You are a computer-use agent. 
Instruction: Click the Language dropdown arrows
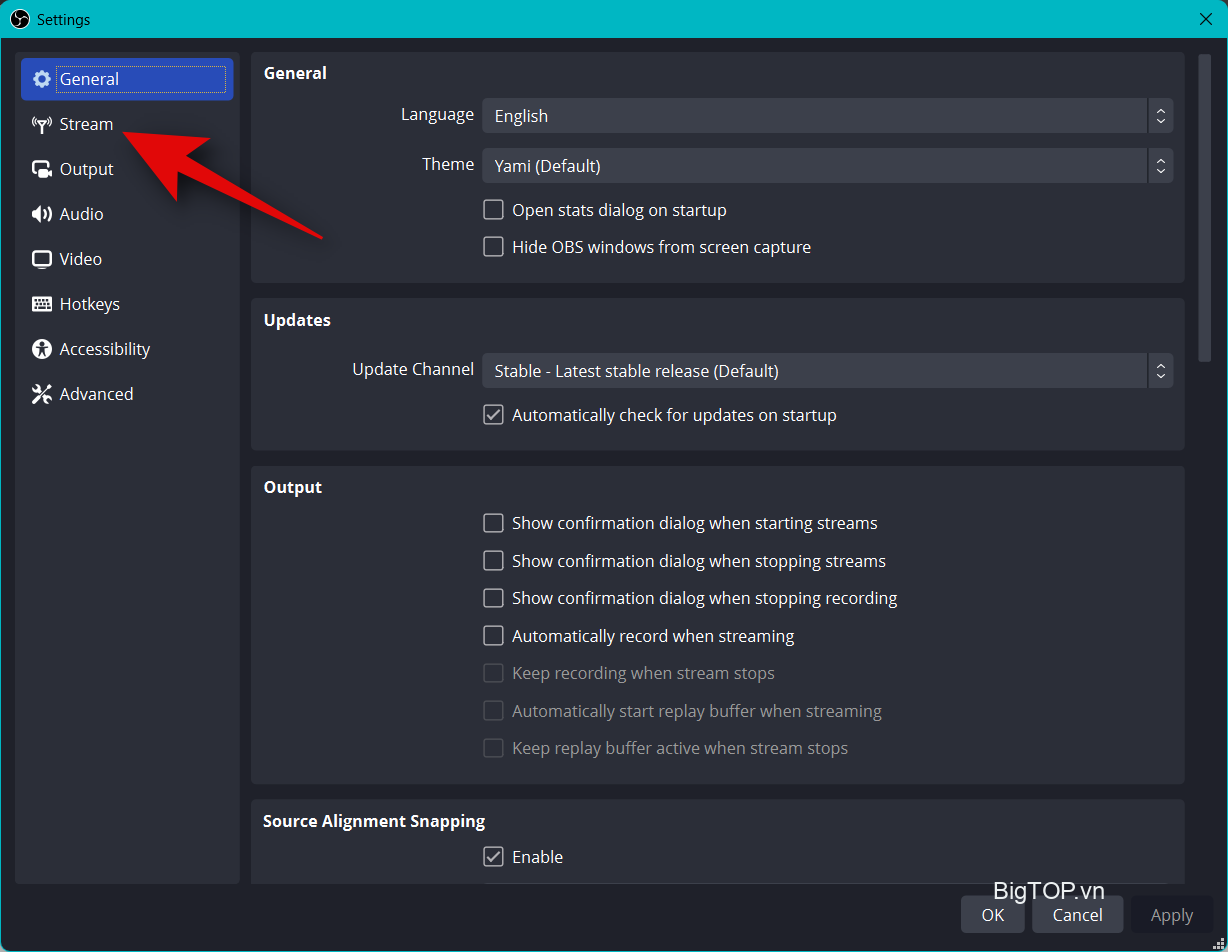click(x=1160, y=116)
